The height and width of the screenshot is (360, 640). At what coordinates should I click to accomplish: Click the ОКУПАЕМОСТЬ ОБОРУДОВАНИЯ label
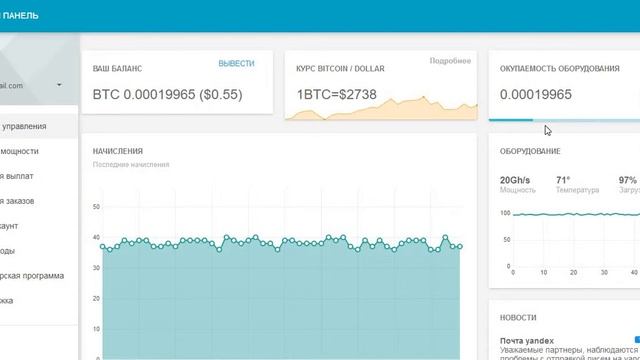560,69
